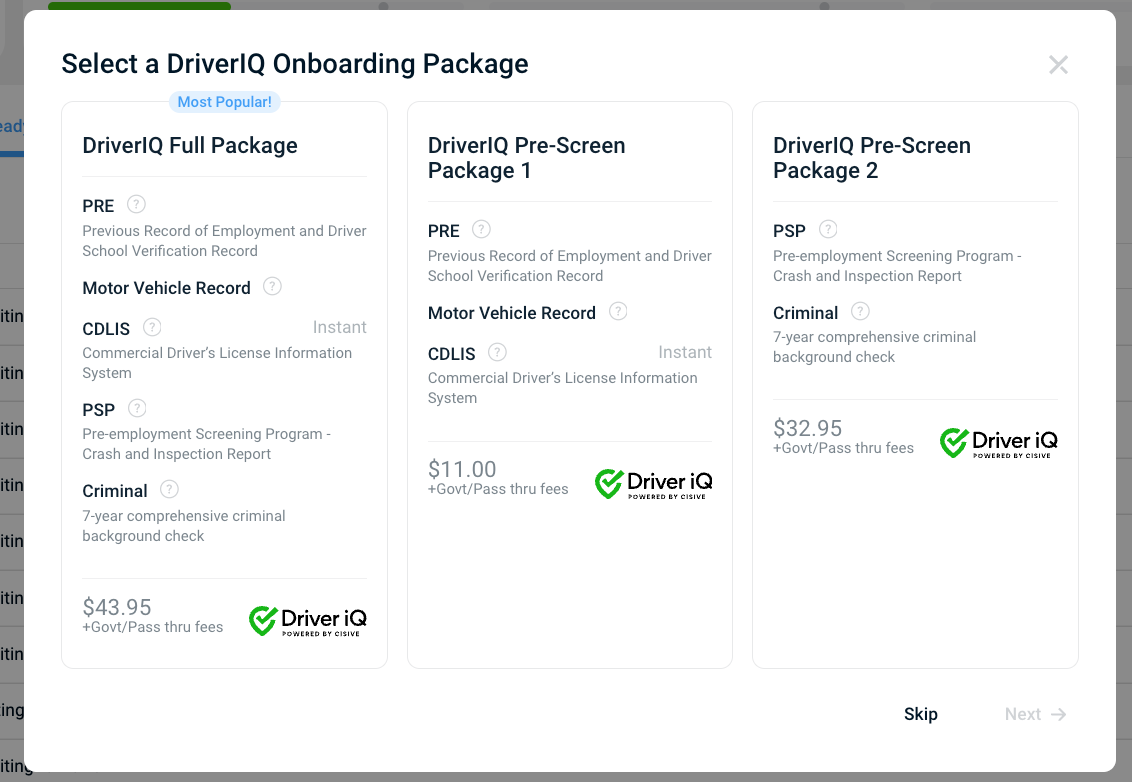
Task: Open PRE help icon in Full Package
Action: pos(136,204)
